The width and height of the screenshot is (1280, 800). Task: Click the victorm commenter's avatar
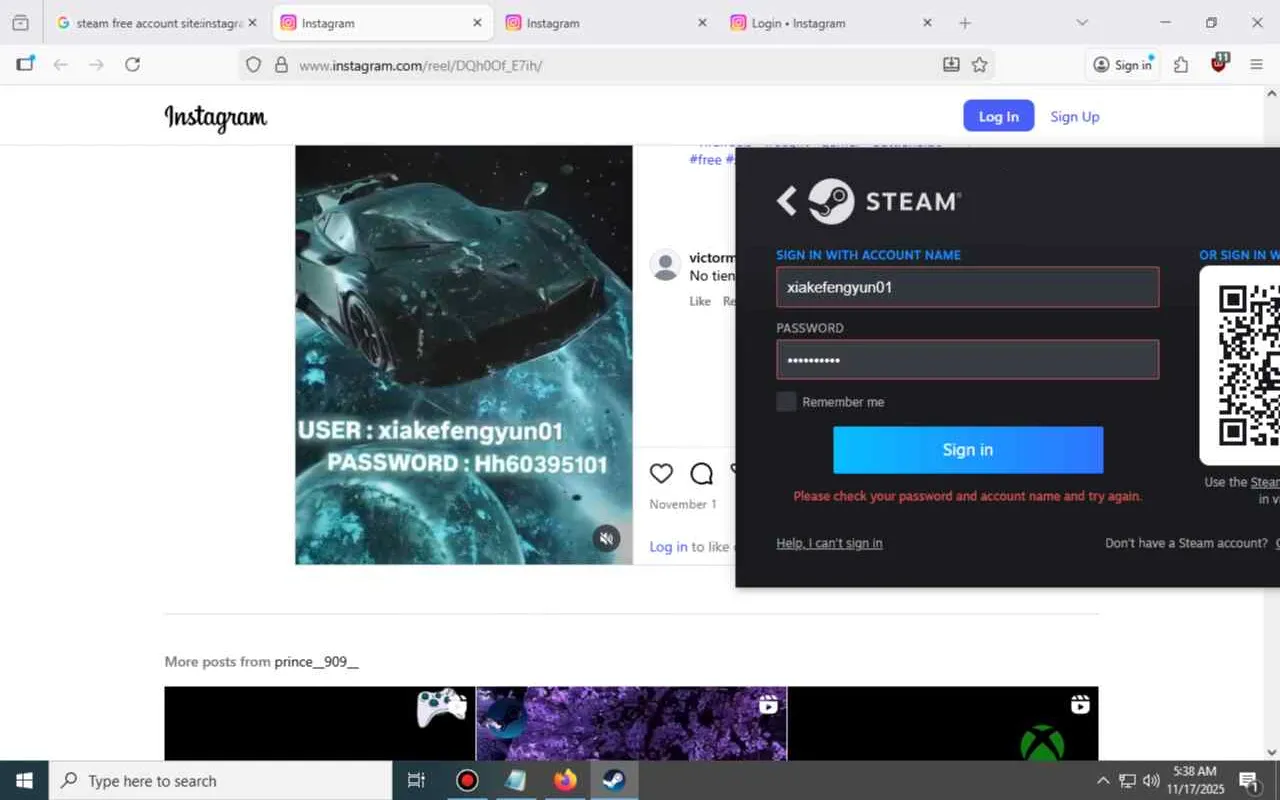click(665, 265)
